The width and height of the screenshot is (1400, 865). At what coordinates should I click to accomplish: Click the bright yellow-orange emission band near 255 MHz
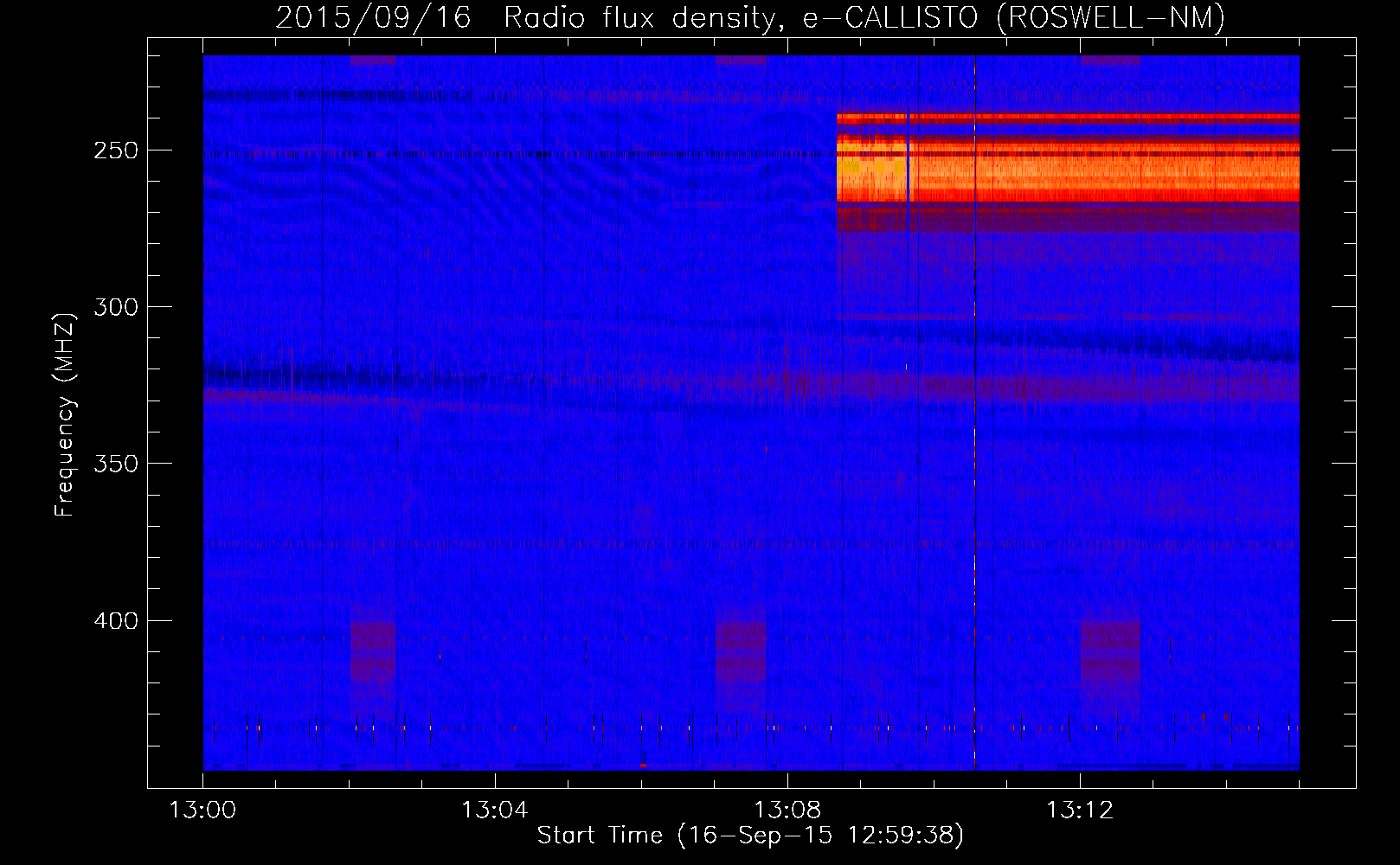[x=1068, y=171]
